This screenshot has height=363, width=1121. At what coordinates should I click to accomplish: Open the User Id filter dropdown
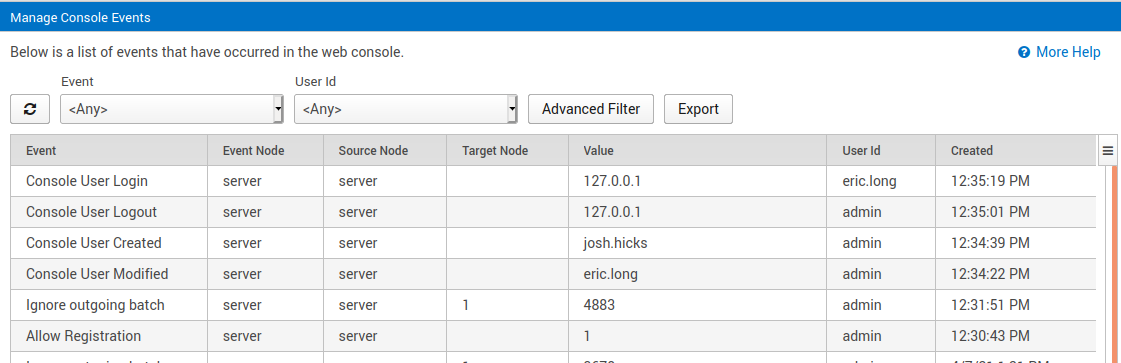pos(406,109)
